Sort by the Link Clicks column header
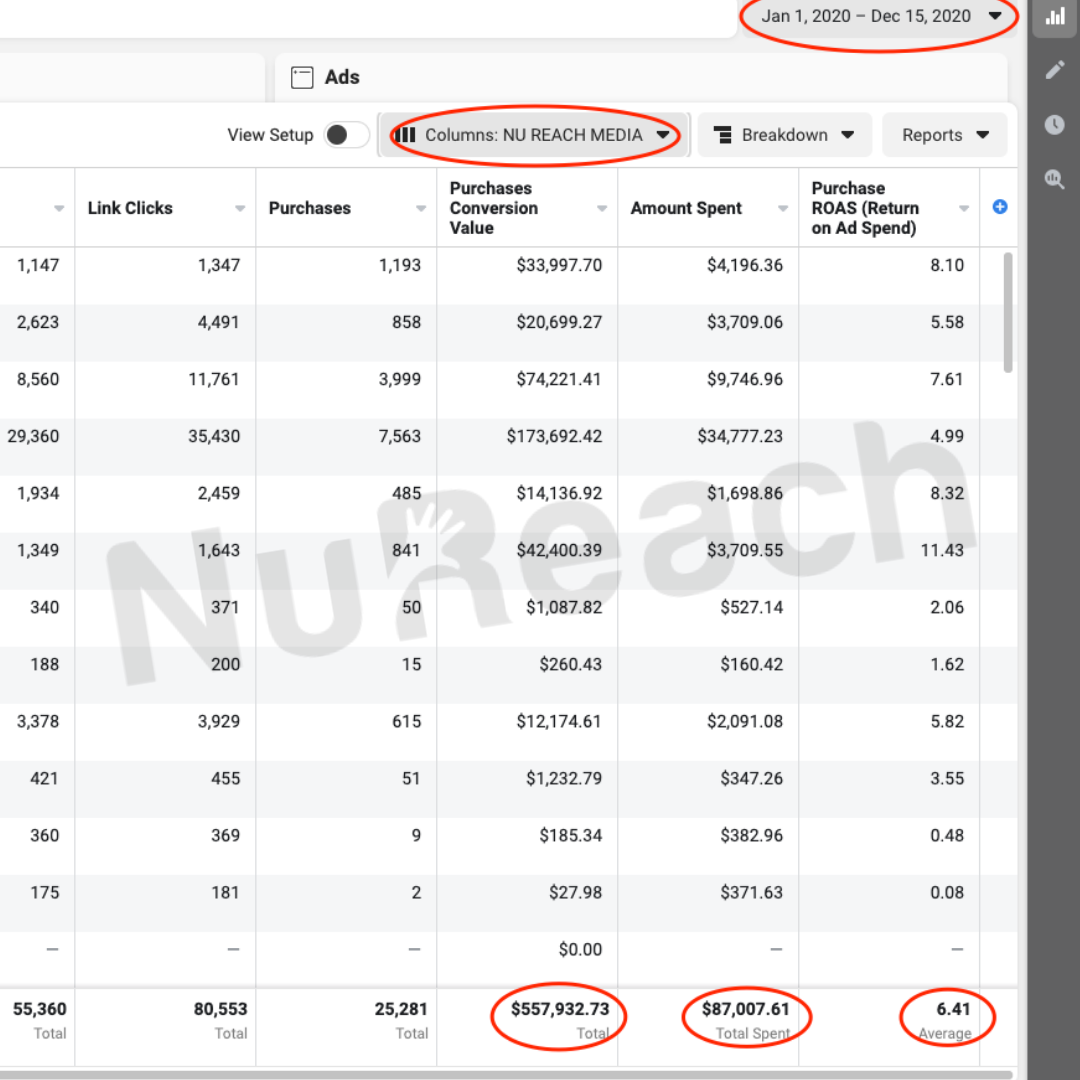This screenshot has height=1080, width=1080. pyautogui.click(x=130, y=208)
